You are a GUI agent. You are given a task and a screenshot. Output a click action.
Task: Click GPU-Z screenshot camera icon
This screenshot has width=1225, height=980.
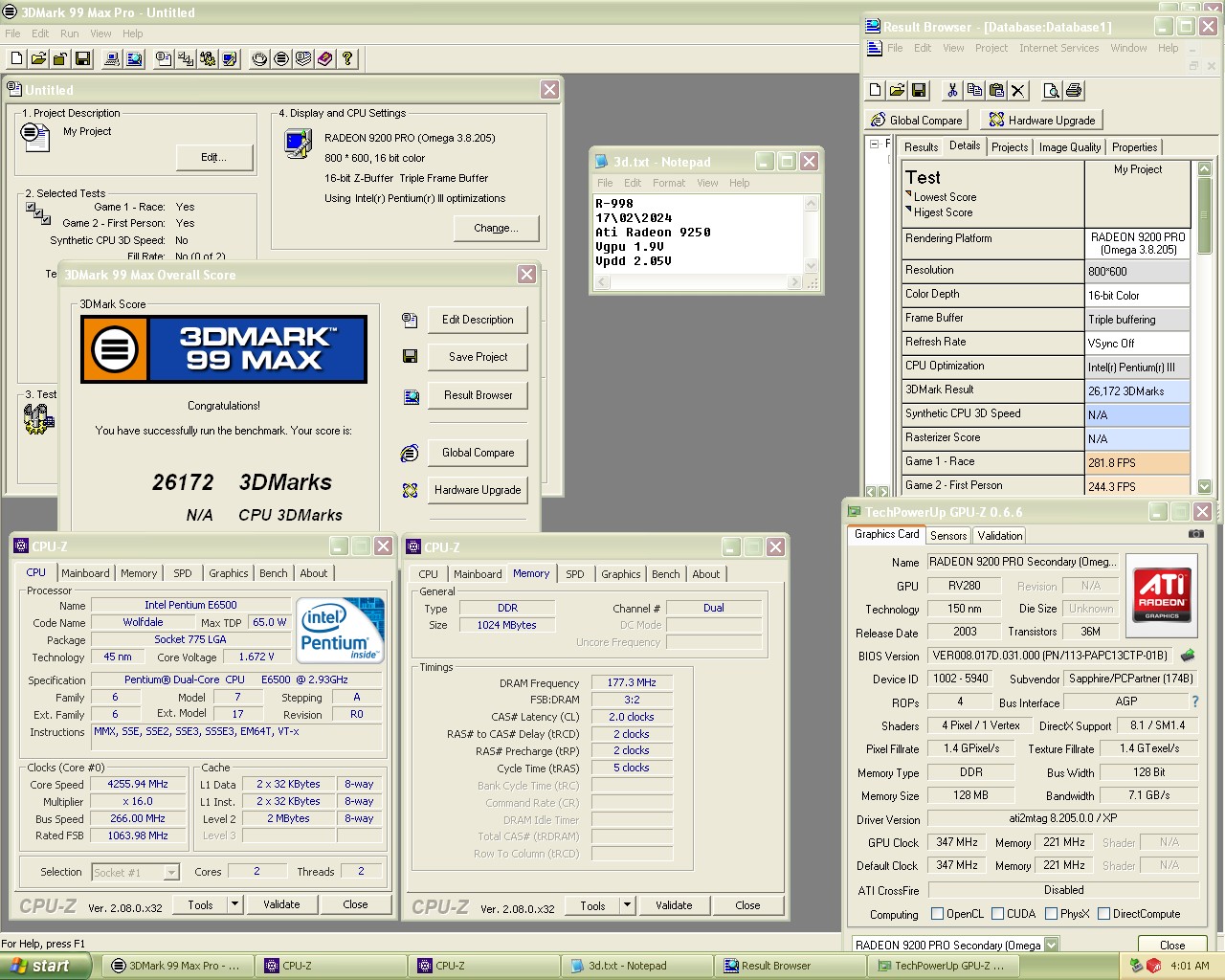coord(1196,534)
